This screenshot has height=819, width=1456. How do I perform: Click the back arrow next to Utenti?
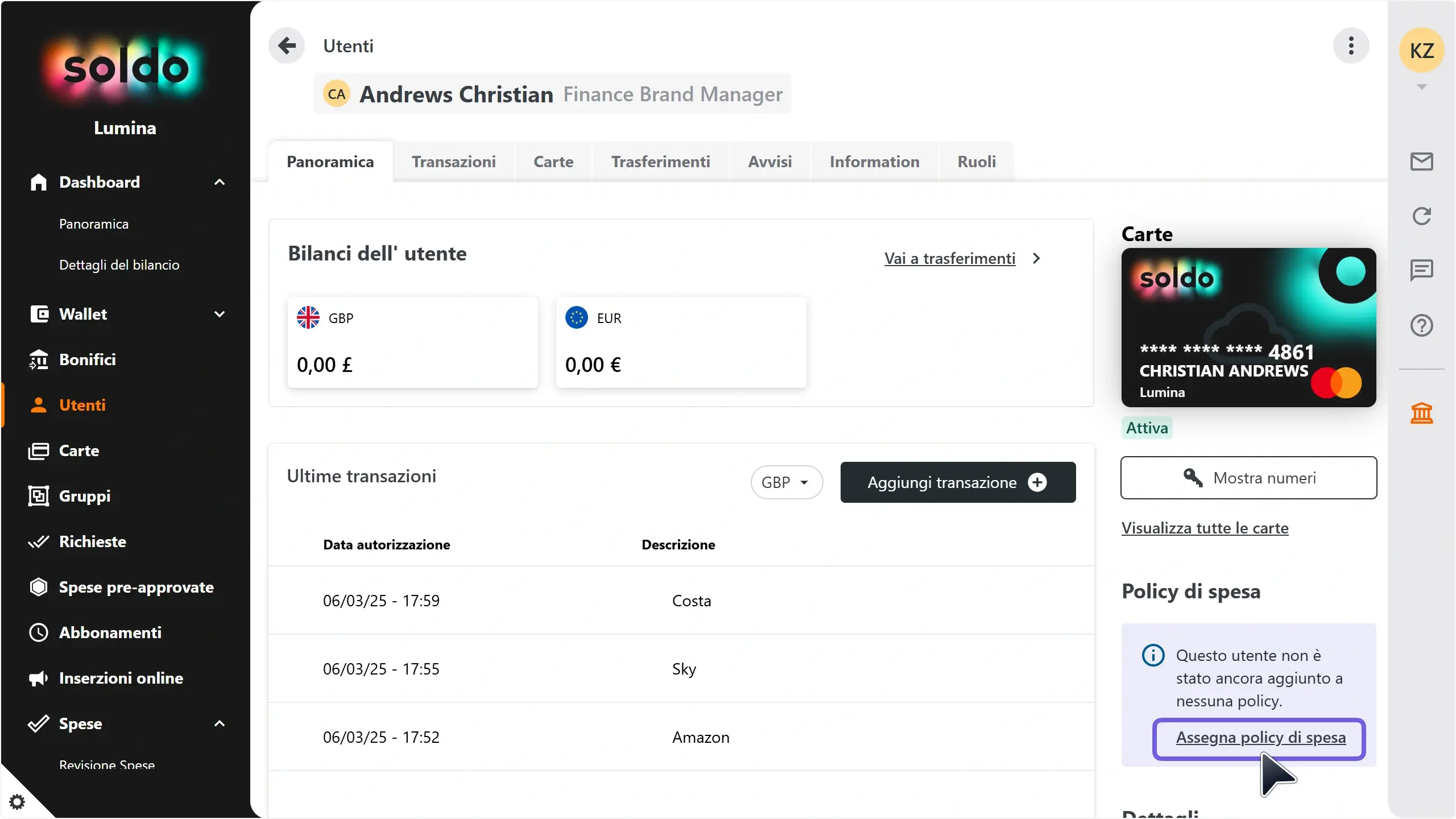287,45
